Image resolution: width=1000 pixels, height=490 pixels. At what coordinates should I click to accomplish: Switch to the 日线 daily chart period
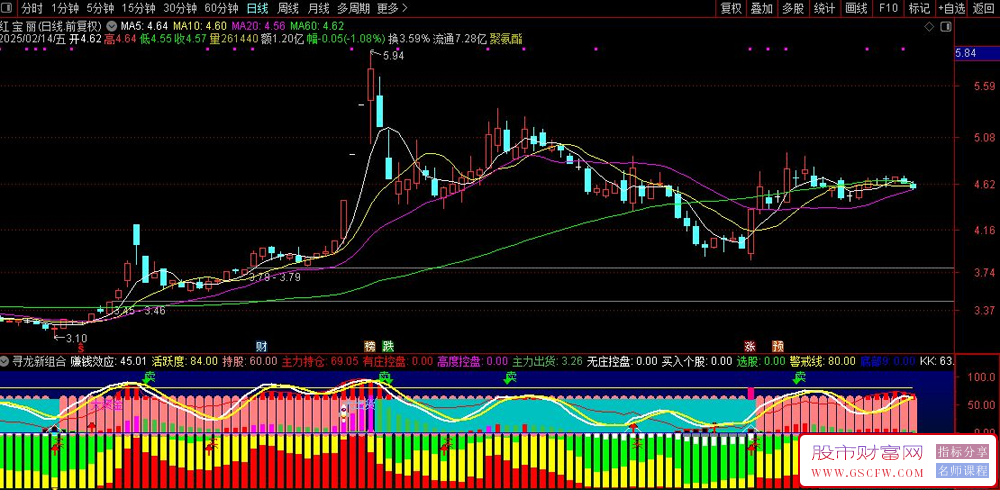tap(257, 9)
